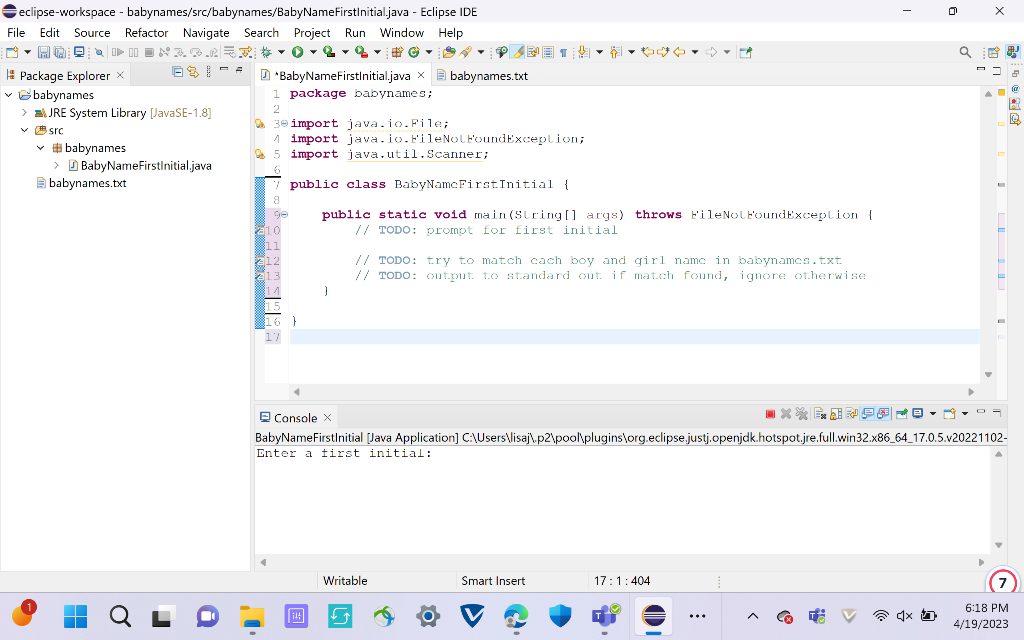The width and height of the screenshot is (1024, 640).
Task: Click Collapse All in Package Explorer
Action: [x=177, y=72]
